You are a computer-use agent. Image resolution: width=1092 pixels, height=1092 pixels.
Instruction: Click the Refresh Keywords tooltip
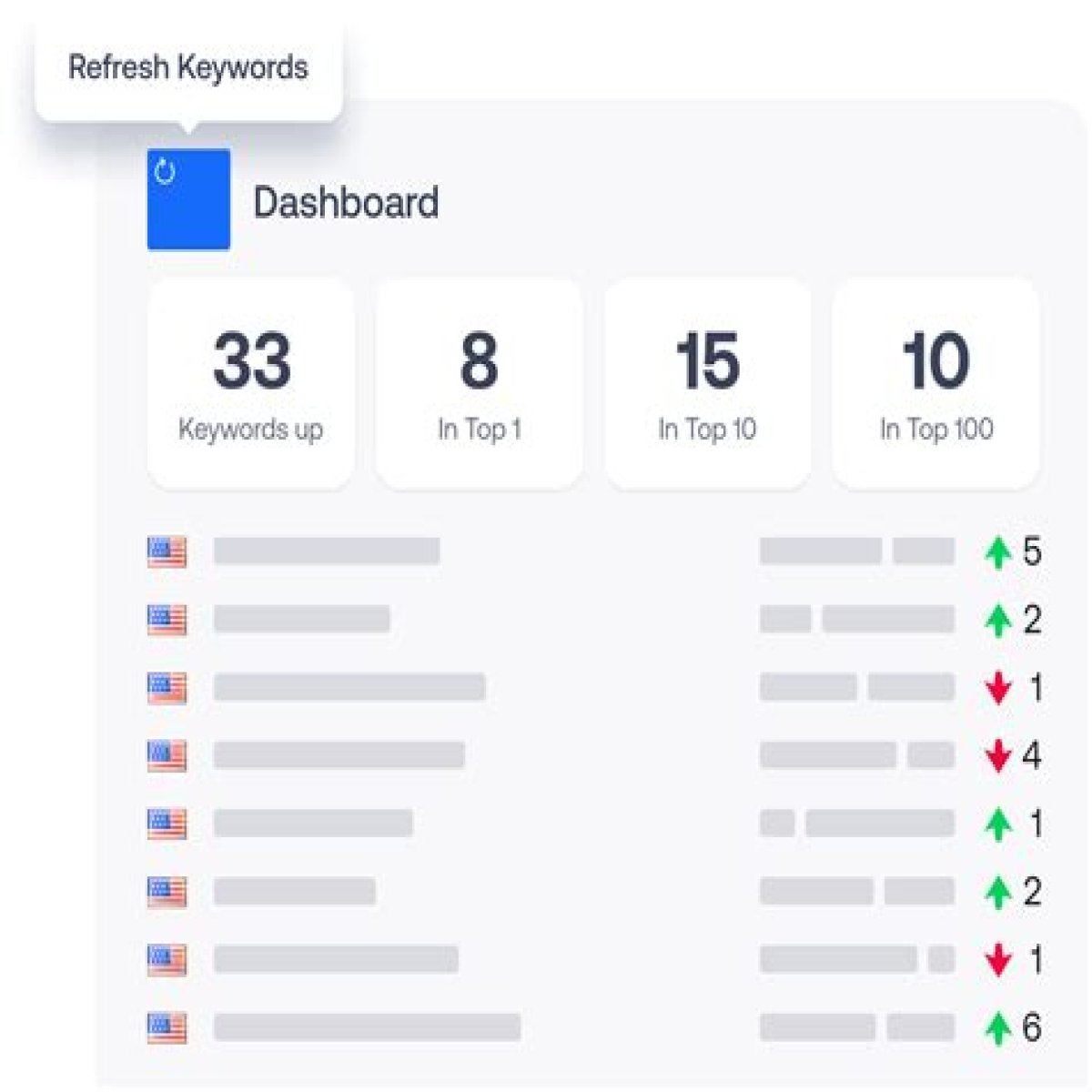pos(188,68)
